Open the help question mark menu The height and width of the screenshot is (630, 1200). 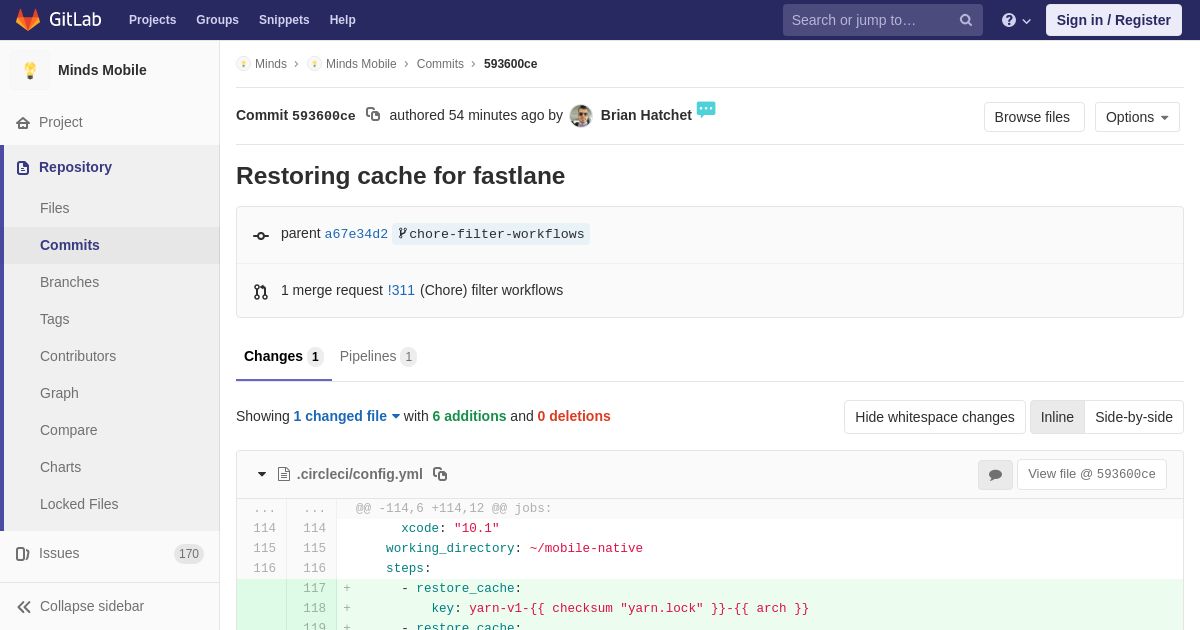coord(1015,20)
